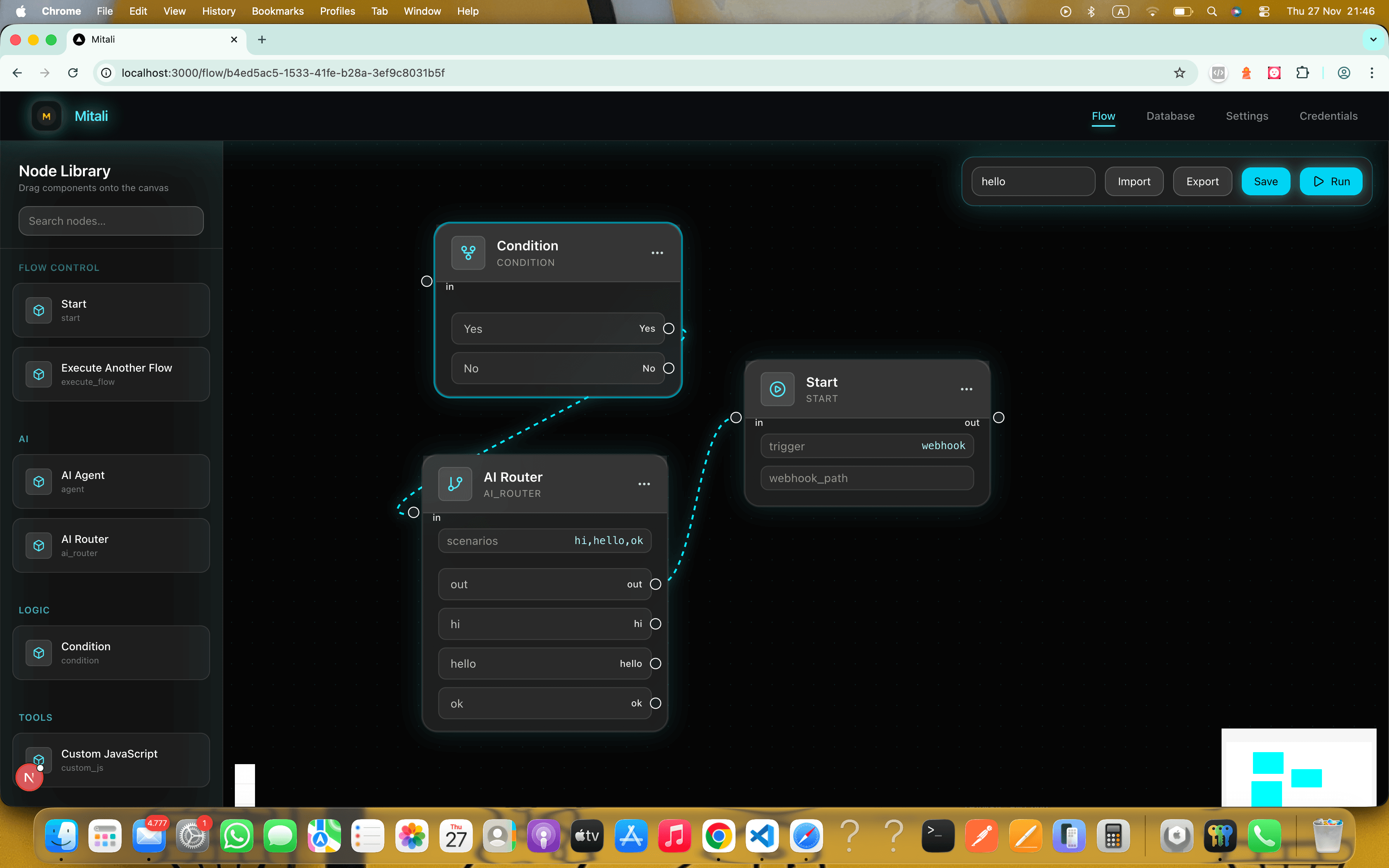Open the Condition node options menu
Image resolution: width=1389 pixels, height=868 pixels.
point(657,253)
